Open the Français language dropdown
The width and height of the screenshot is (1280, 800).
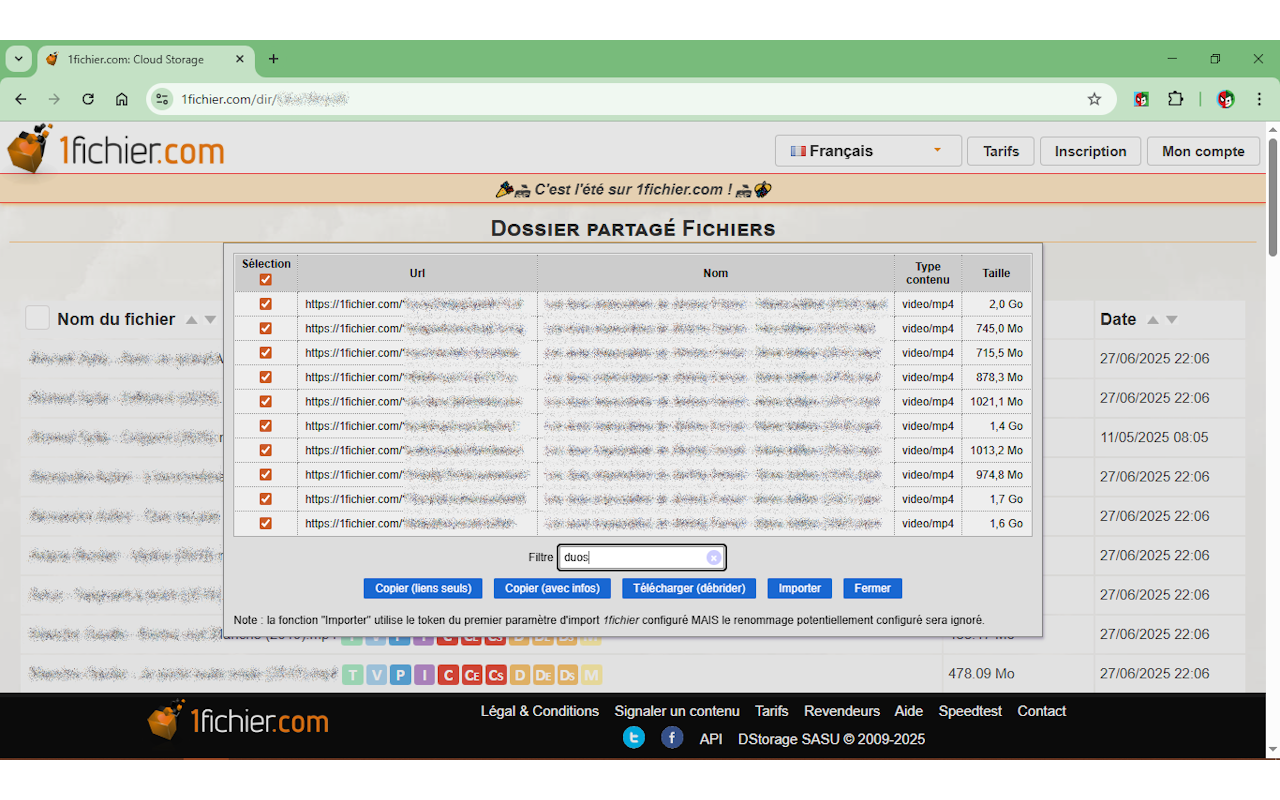tap(868, 151)
